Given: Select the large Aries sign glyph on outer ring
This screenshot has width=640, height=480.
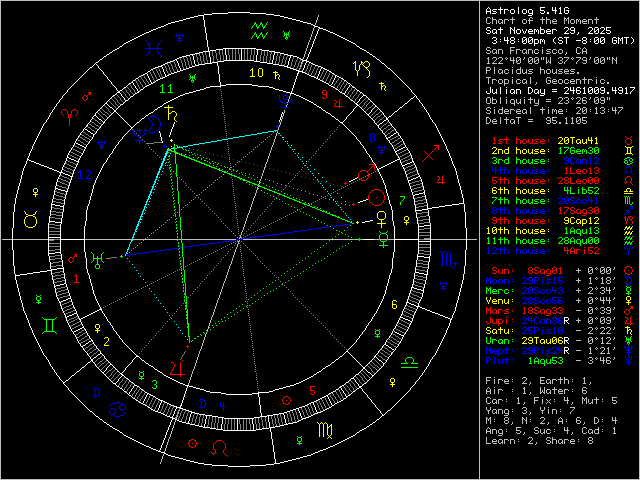Looking at the screenshot, I should point(69,118).
